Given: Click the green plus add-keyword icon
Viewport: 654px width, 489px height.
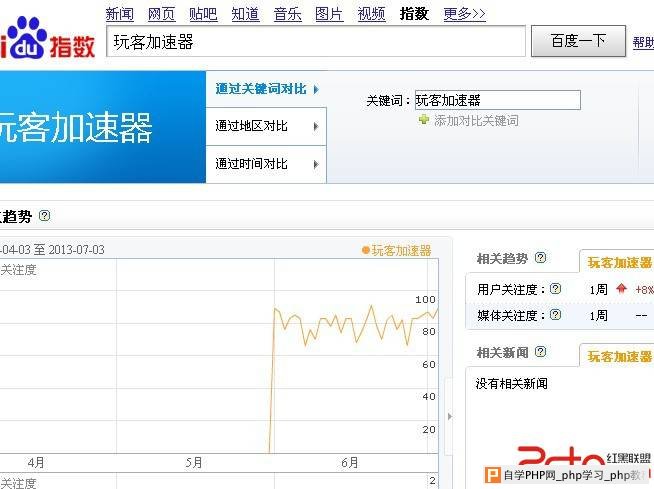Looking at the screenshot, I should 424,120.
